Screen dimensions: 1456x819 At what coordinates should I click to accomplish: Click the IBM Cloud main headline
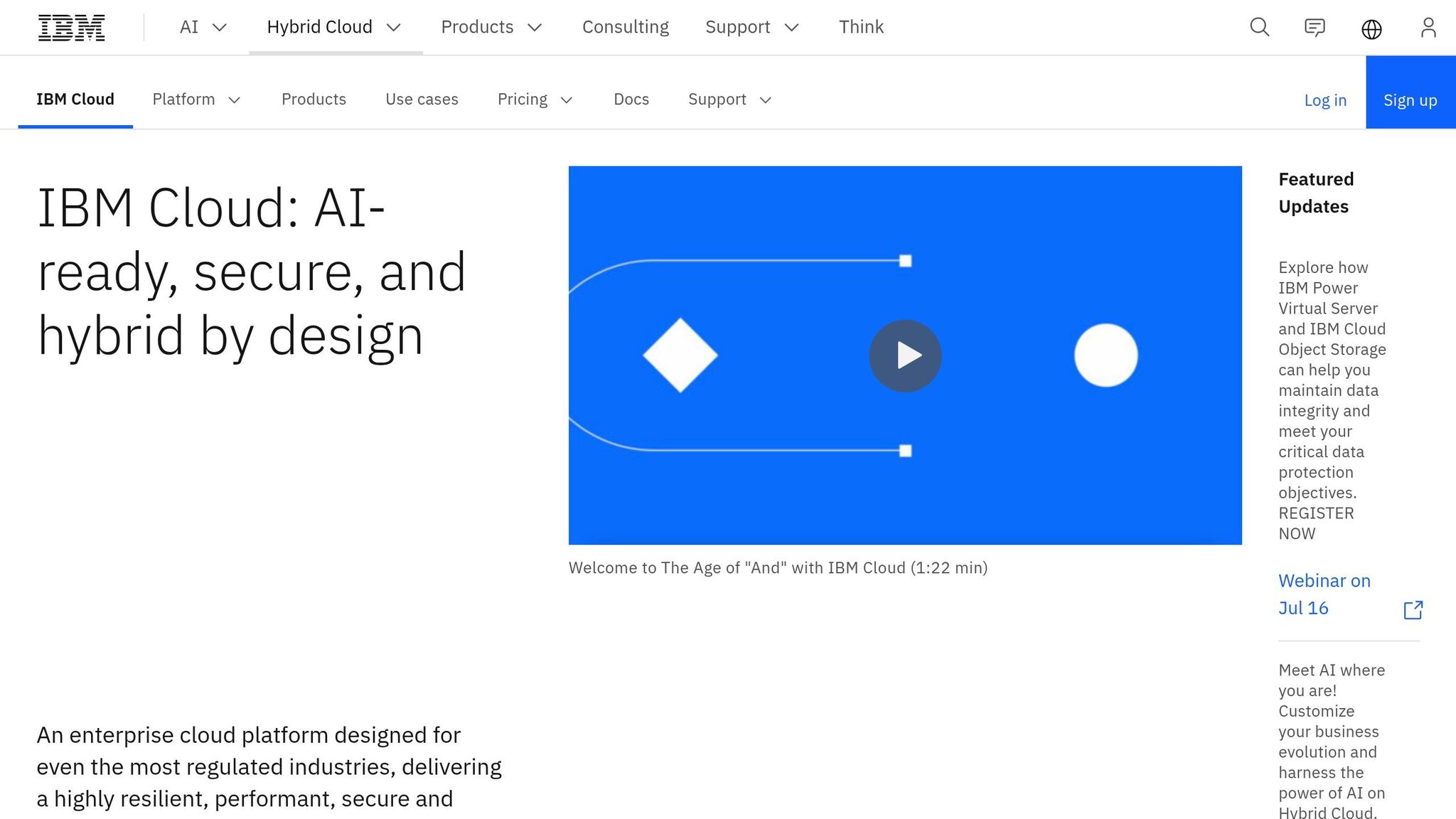tap(251, 272)
